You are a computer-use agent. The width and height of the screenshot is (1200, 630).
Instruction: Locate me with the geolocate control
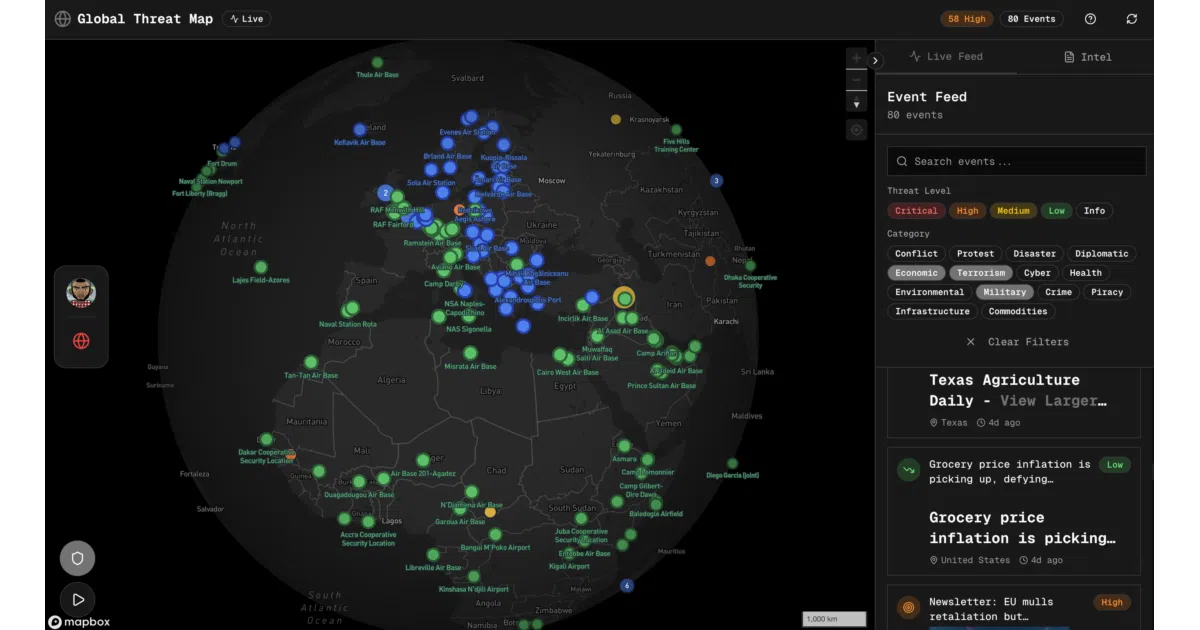click(x=856, y=130)
